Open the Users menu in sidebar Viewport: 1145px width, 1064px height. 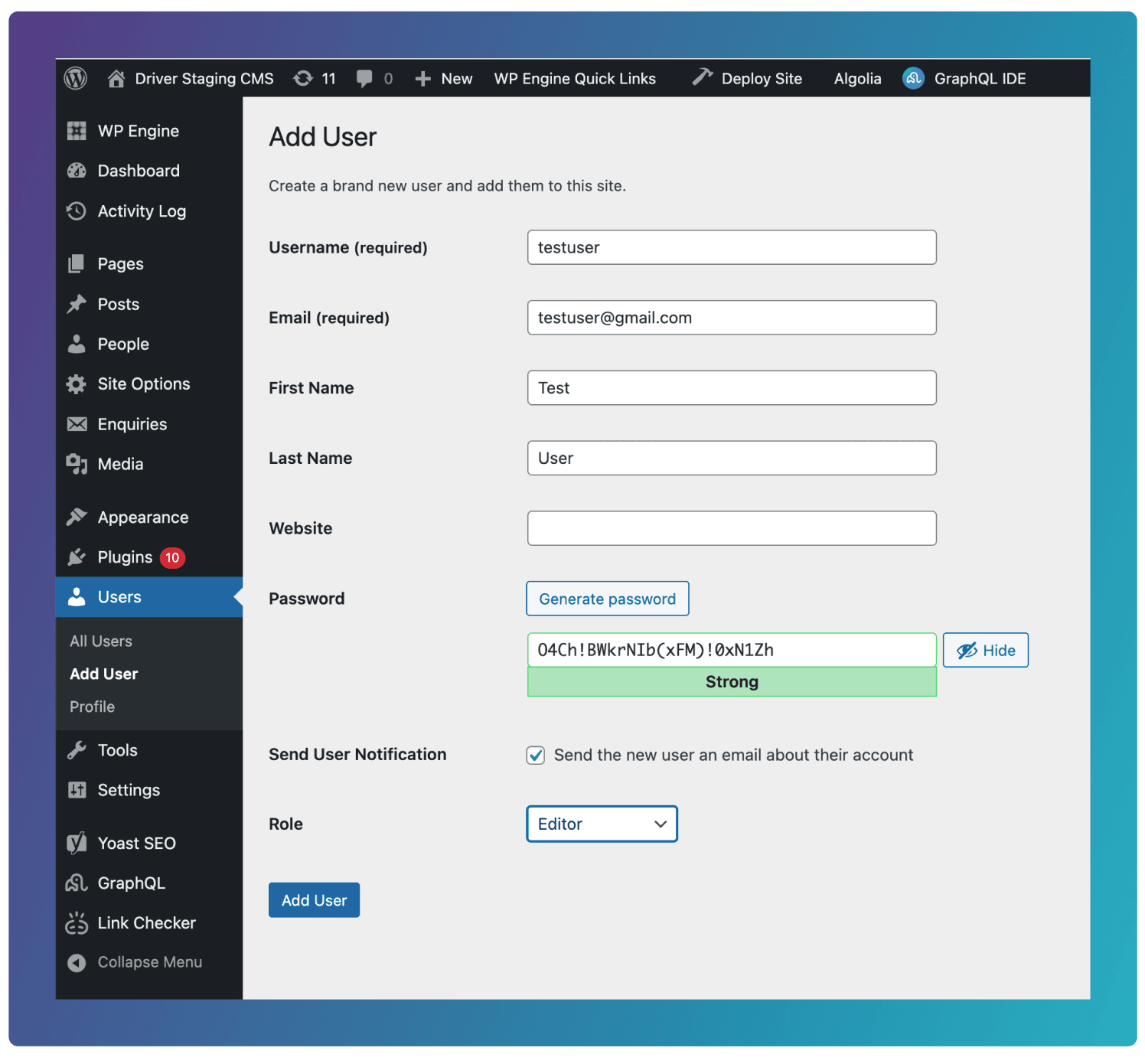coord(149,597)
